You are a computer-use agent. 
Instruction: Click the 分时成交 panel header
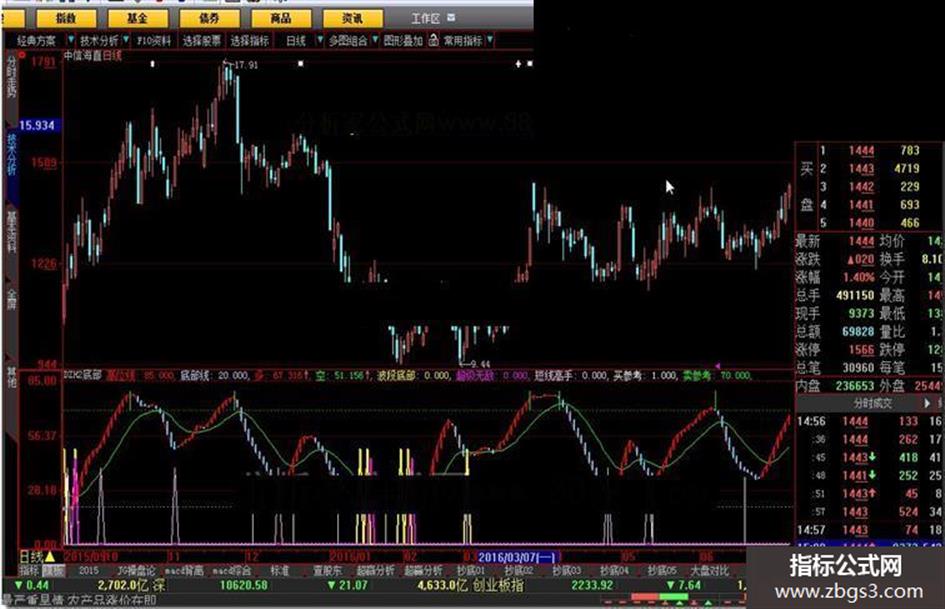click(x=871, y=403)
